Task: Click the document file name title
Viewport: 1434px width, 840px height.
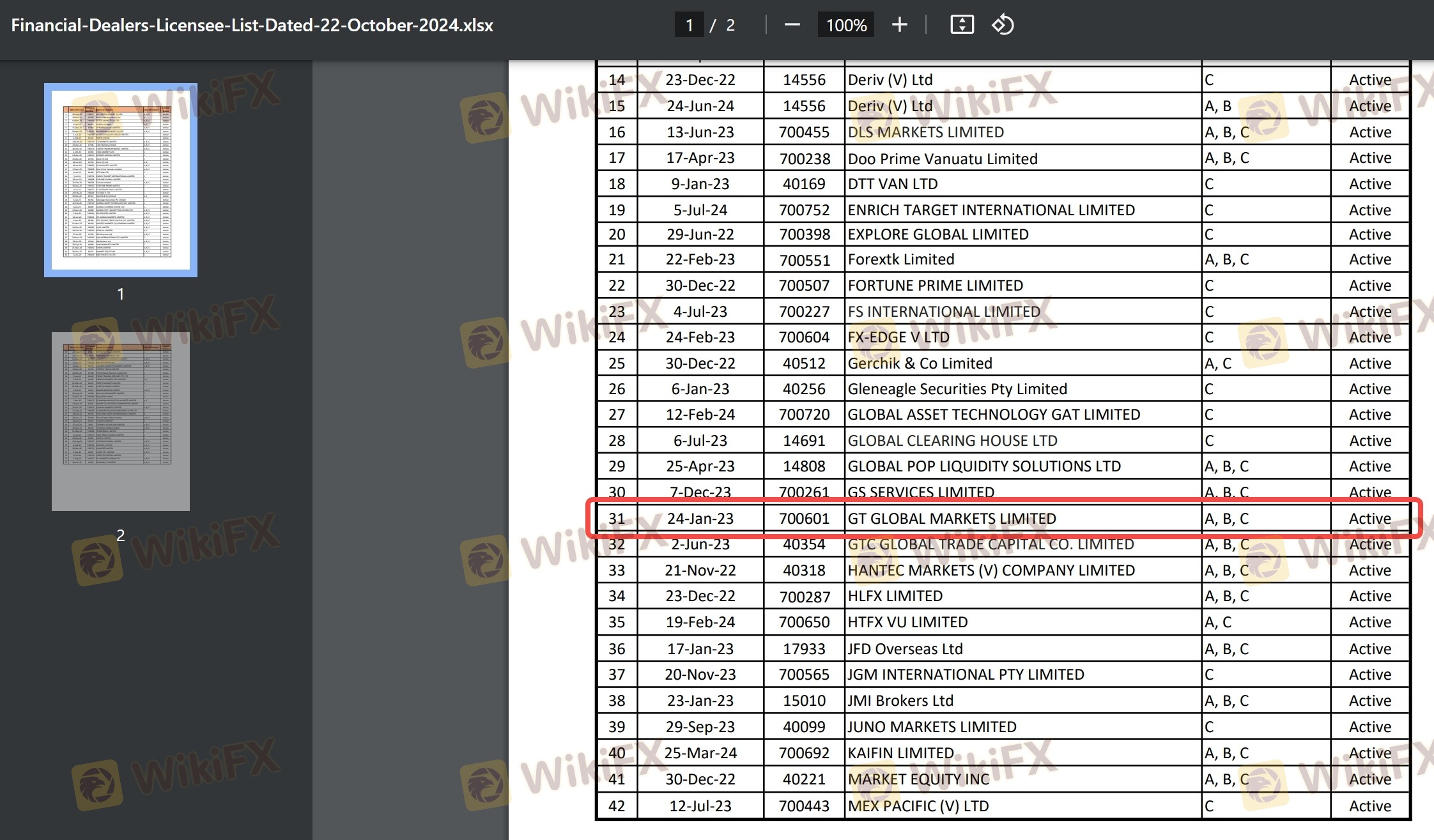Action: (x=252, y=26)
